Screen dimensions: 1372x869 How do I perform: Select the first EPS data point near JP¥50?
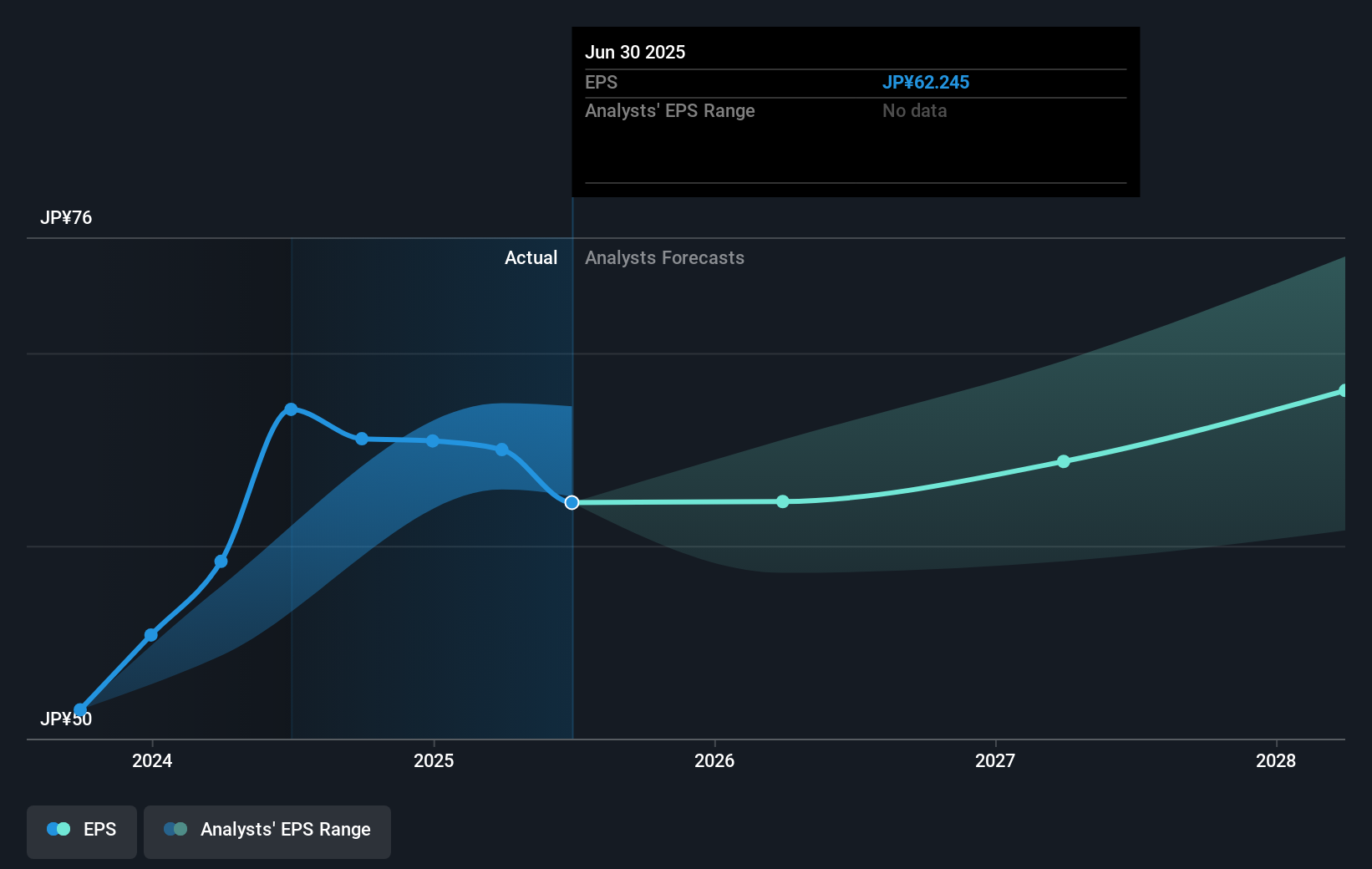click(x=81, y=709)
